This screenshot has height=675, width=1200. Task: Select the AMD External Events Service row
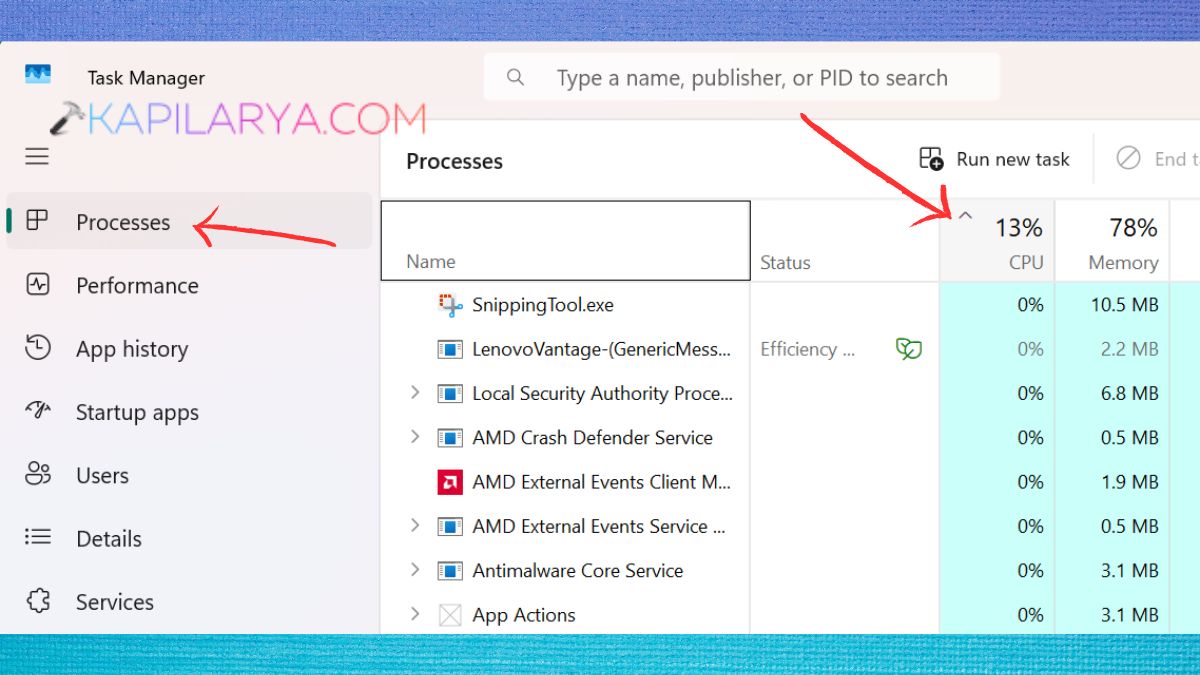tap(790, 526)
